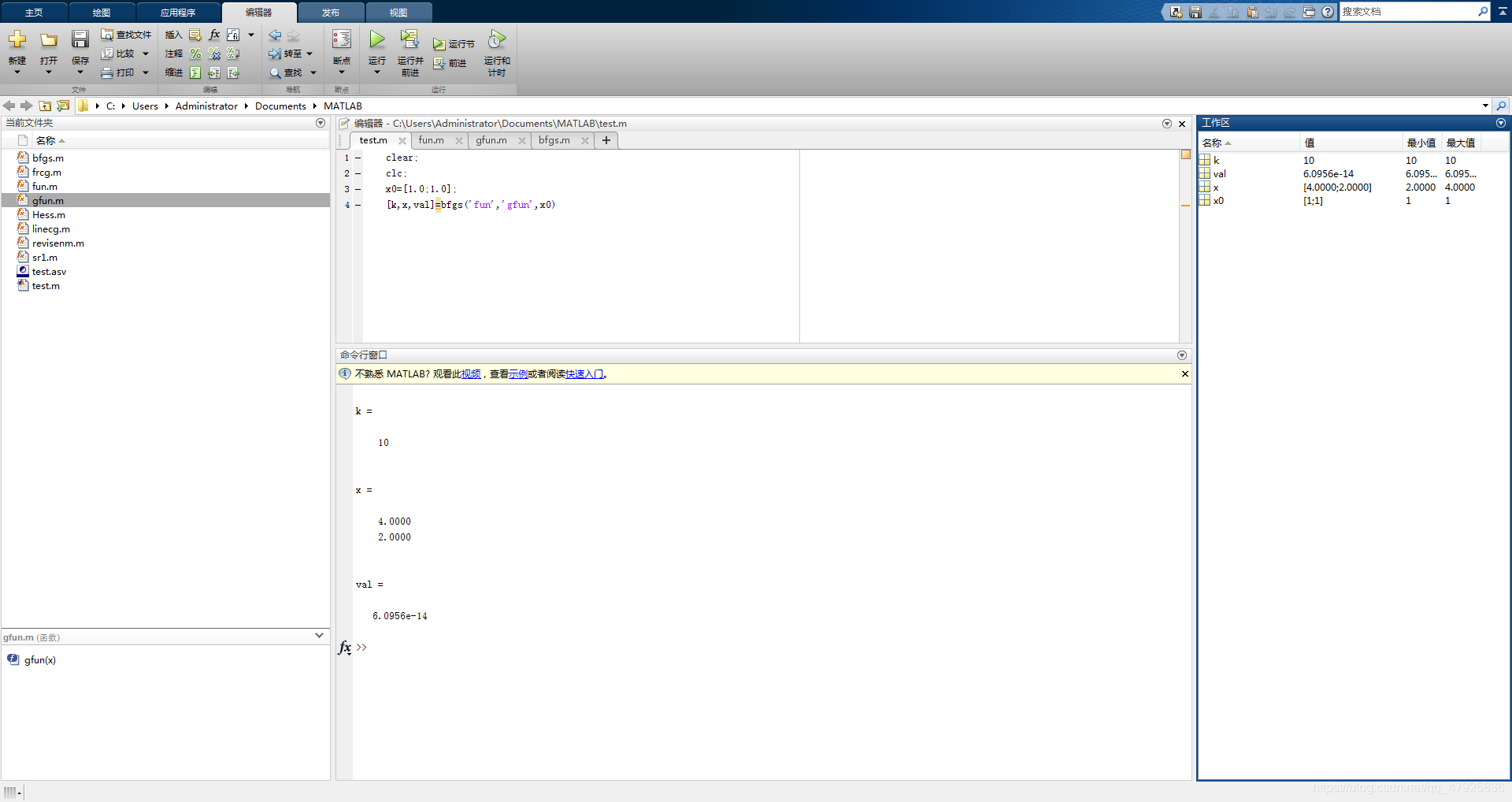1512x802 pixels.
Task: Open the Breakpoints (断点) dropdown arrow
Action: (x=342, y=72)
